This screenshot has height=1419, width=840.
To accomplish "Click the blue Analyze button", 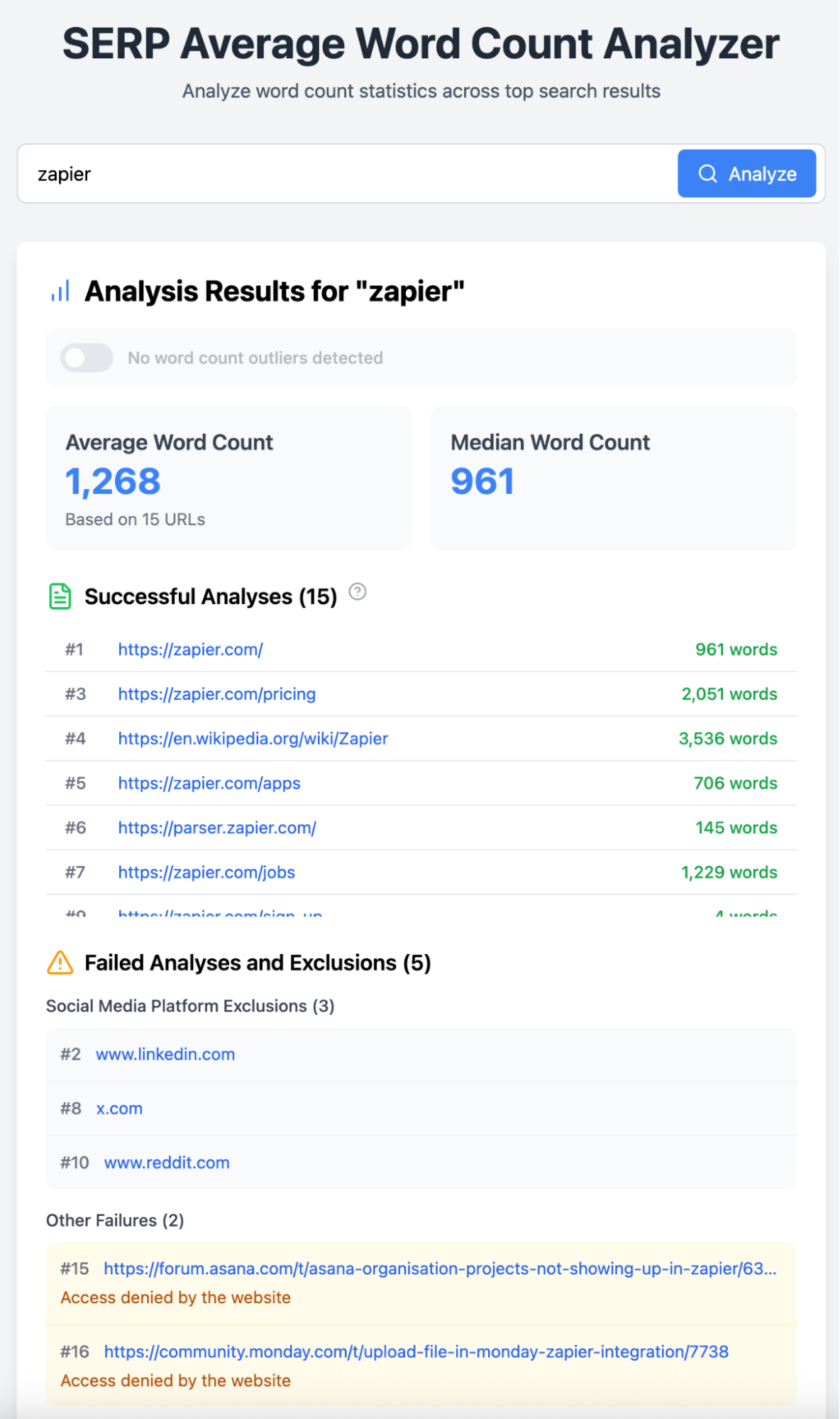I will coord(746,173).
